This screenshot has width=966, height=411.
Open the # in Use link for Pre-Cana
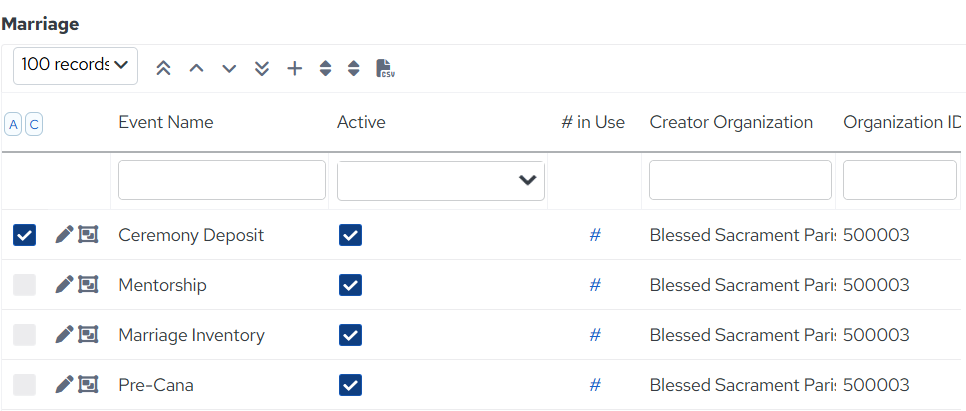[x=595, y=385]
